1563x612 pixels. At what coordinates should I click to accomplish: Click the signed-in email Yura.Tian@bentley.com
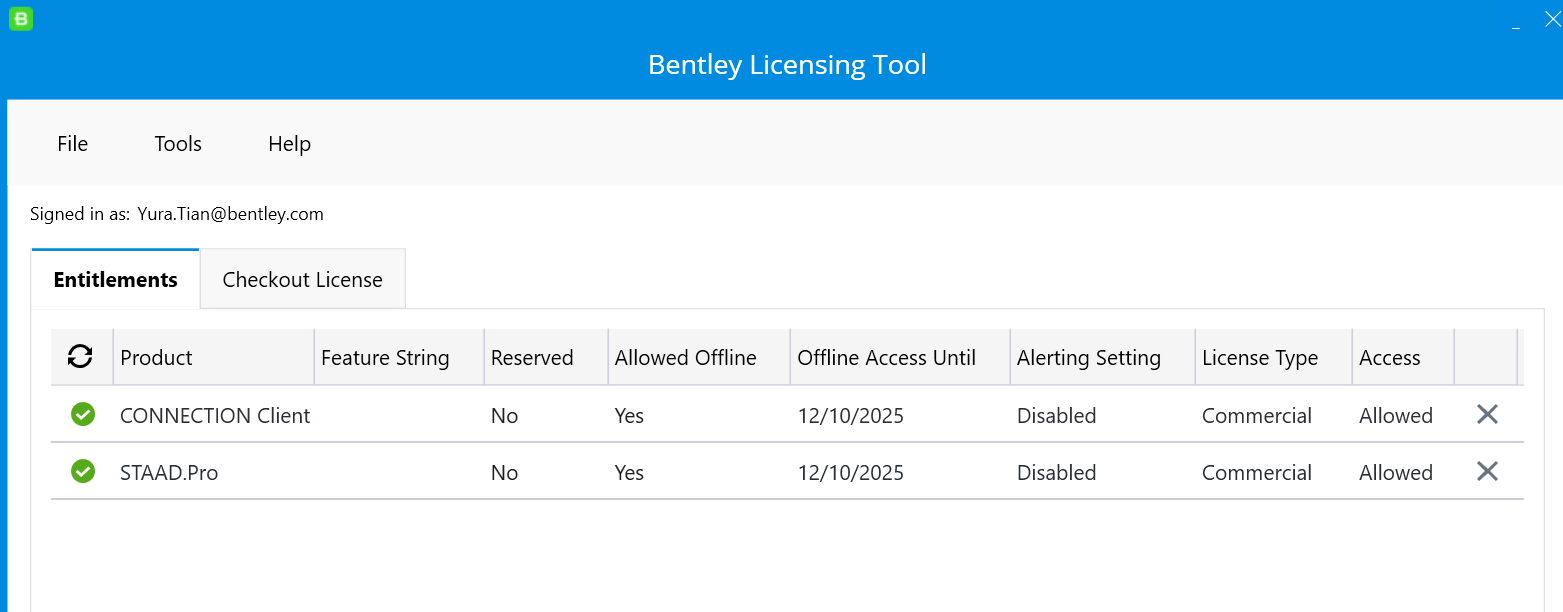(x=230, y=214)
